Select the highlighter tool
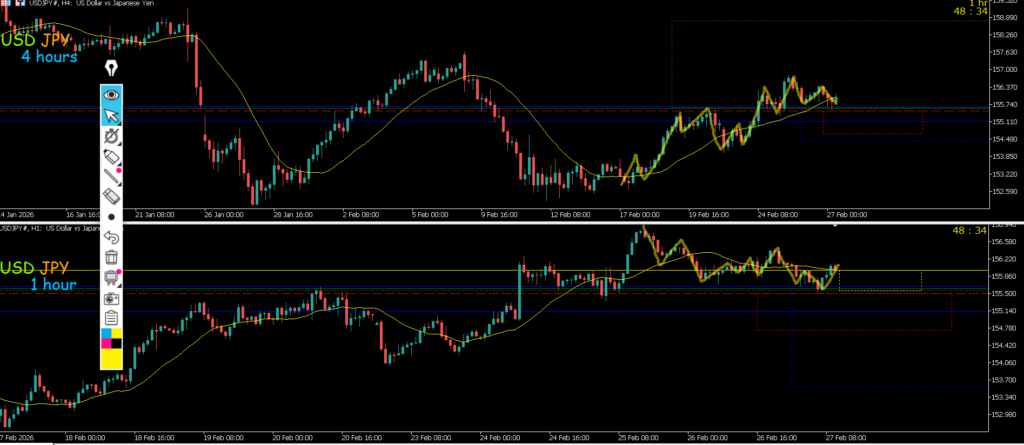This screenshot has height=445, width=1024. pyautogui.click(x=112, y=157)
